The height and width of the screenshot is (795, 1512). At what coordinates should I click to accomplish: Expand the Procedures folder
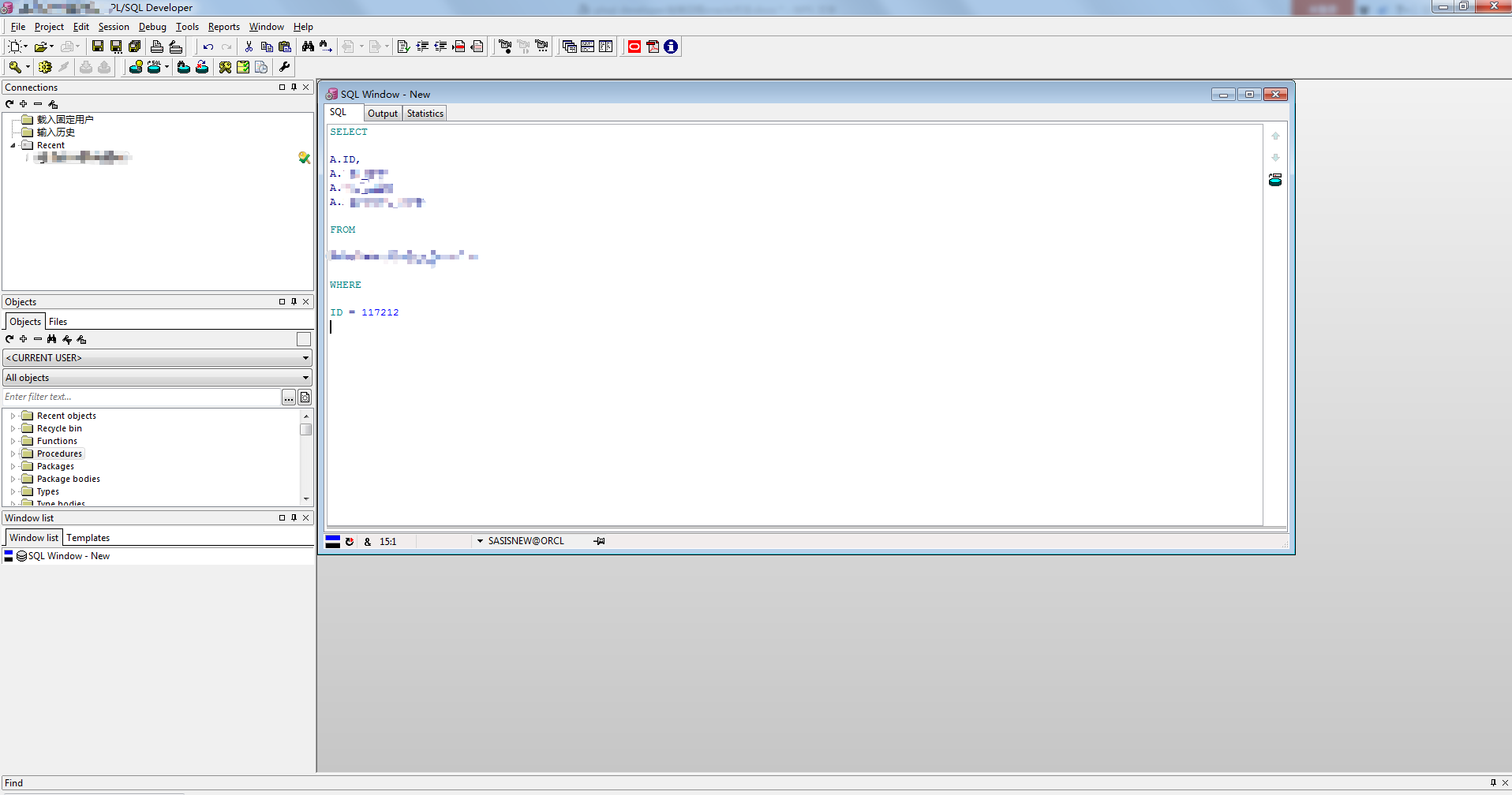(13, 453)
